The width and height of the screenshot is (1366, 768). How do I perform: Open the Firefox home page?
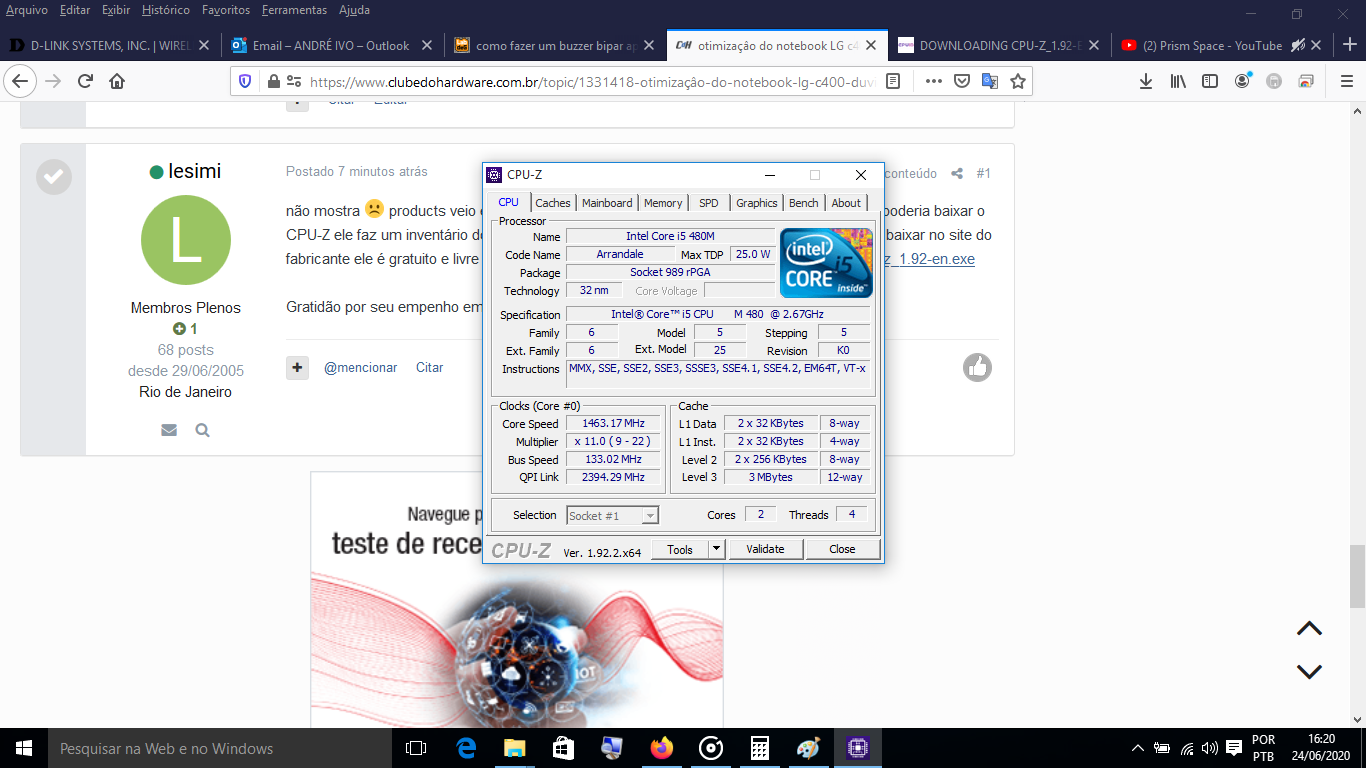117,81
